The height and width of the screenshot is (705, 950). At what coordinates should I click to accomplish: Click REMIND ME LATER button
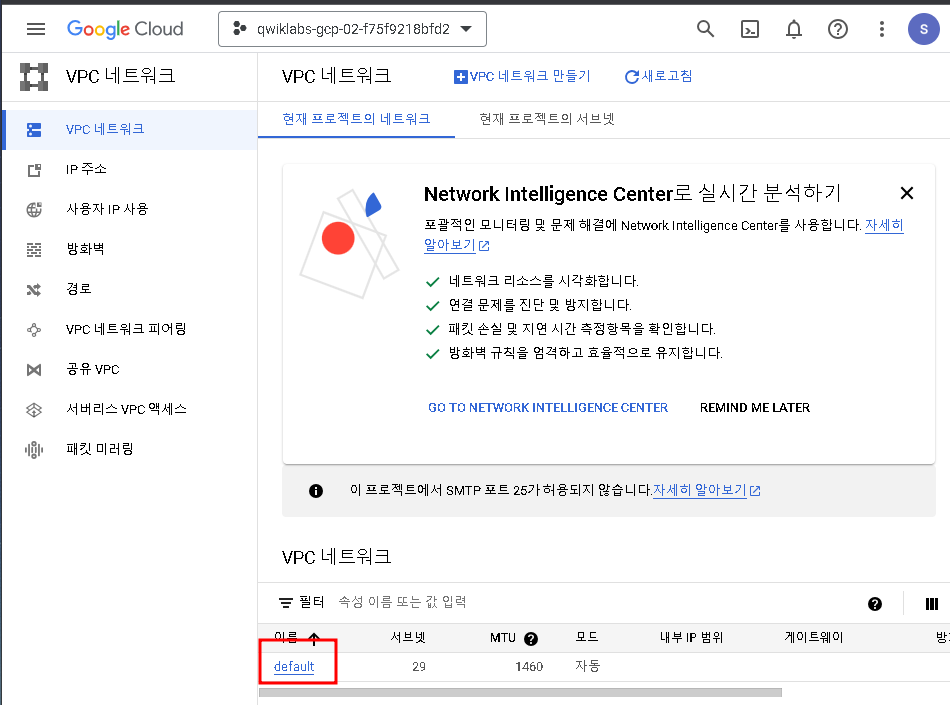[754, 408]
